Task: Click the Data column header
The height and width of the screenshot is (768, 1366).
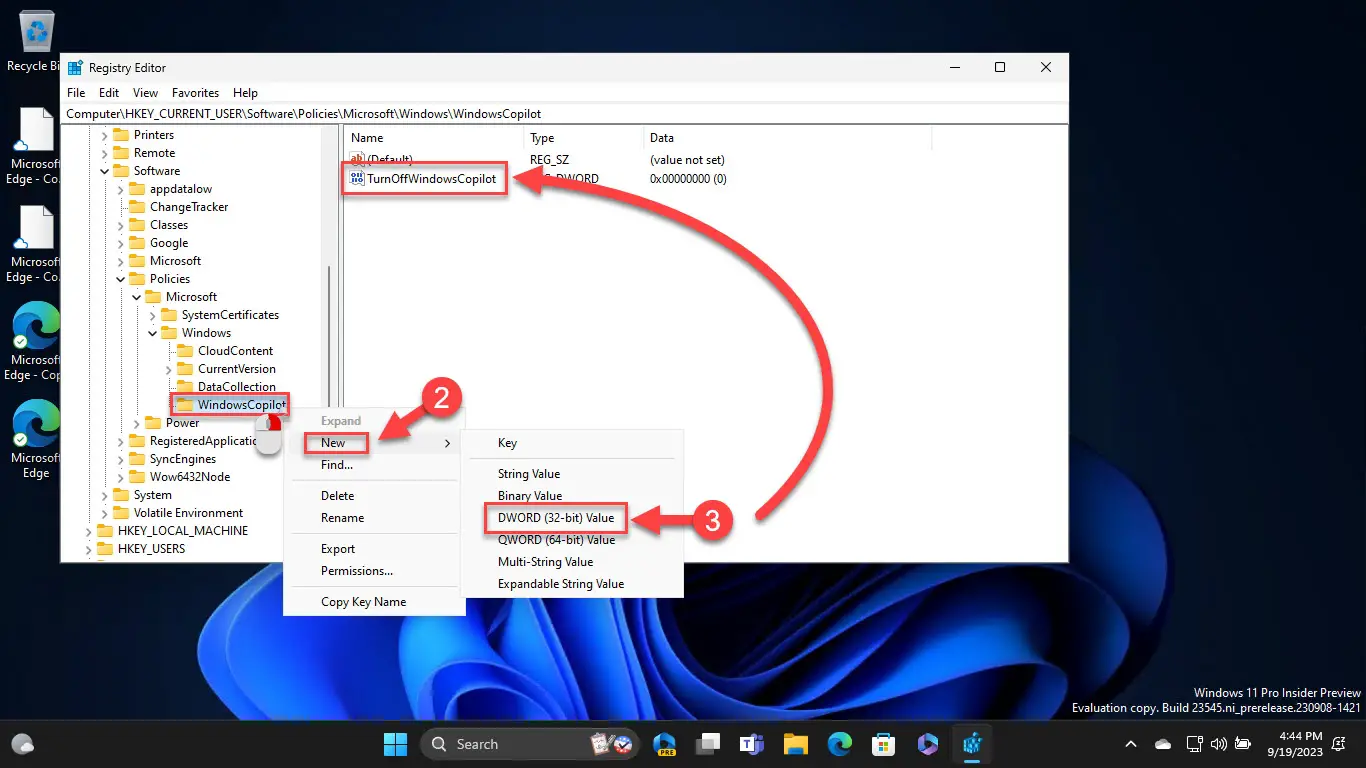Action: tap(786, 138)
